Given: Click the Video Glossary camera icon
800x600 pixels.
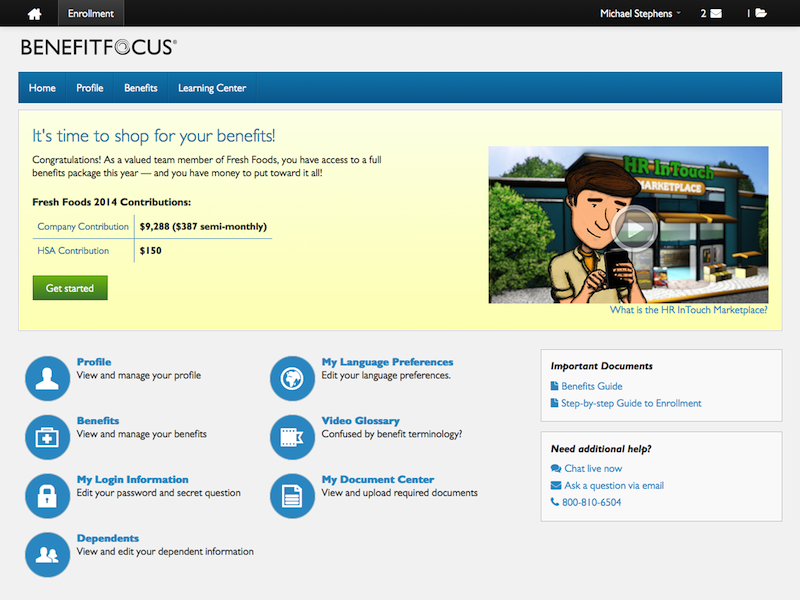Looking at the screenshot, I should [292, 437].
